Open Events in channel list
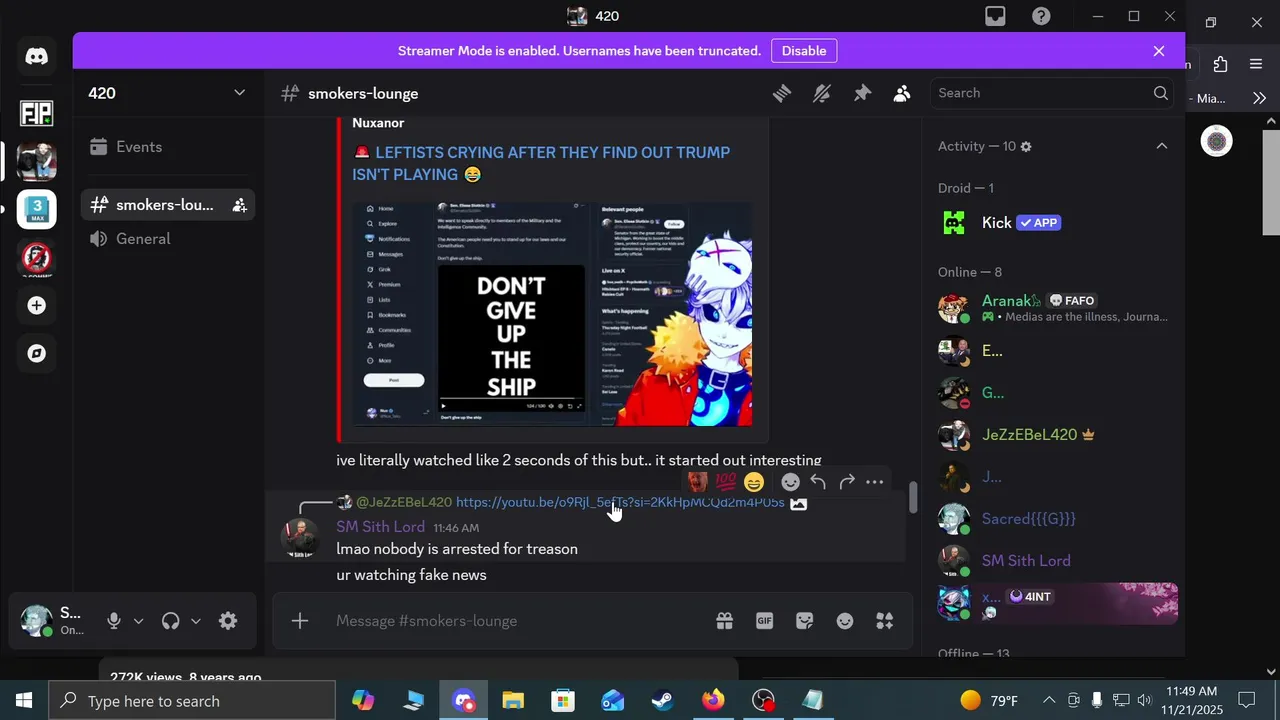Screen dimensions: 1280x720 coord(168,147)
